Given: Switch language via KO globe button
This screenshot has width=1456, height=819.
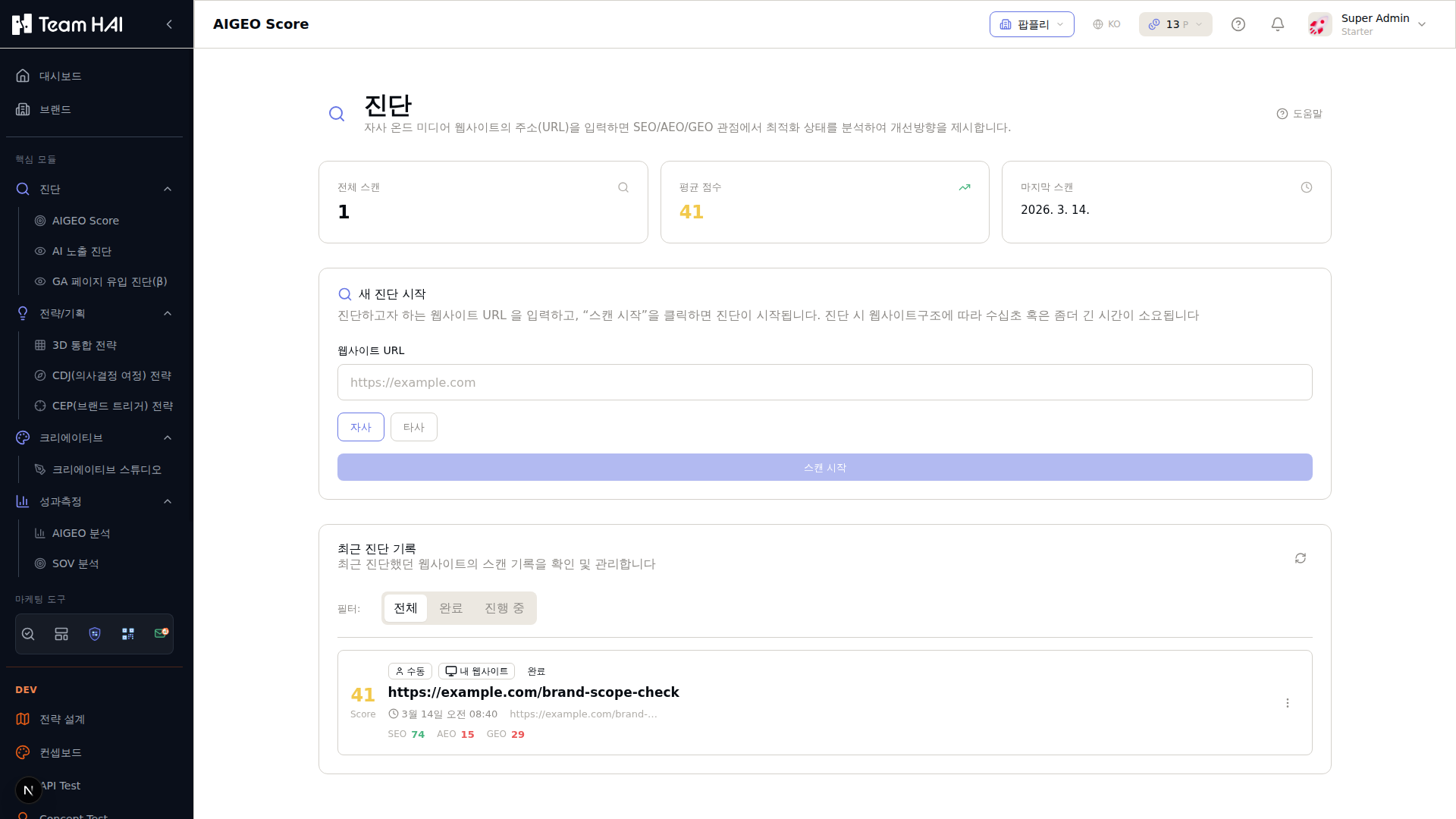Looking at the screenshot, I should pos(1106,24).
